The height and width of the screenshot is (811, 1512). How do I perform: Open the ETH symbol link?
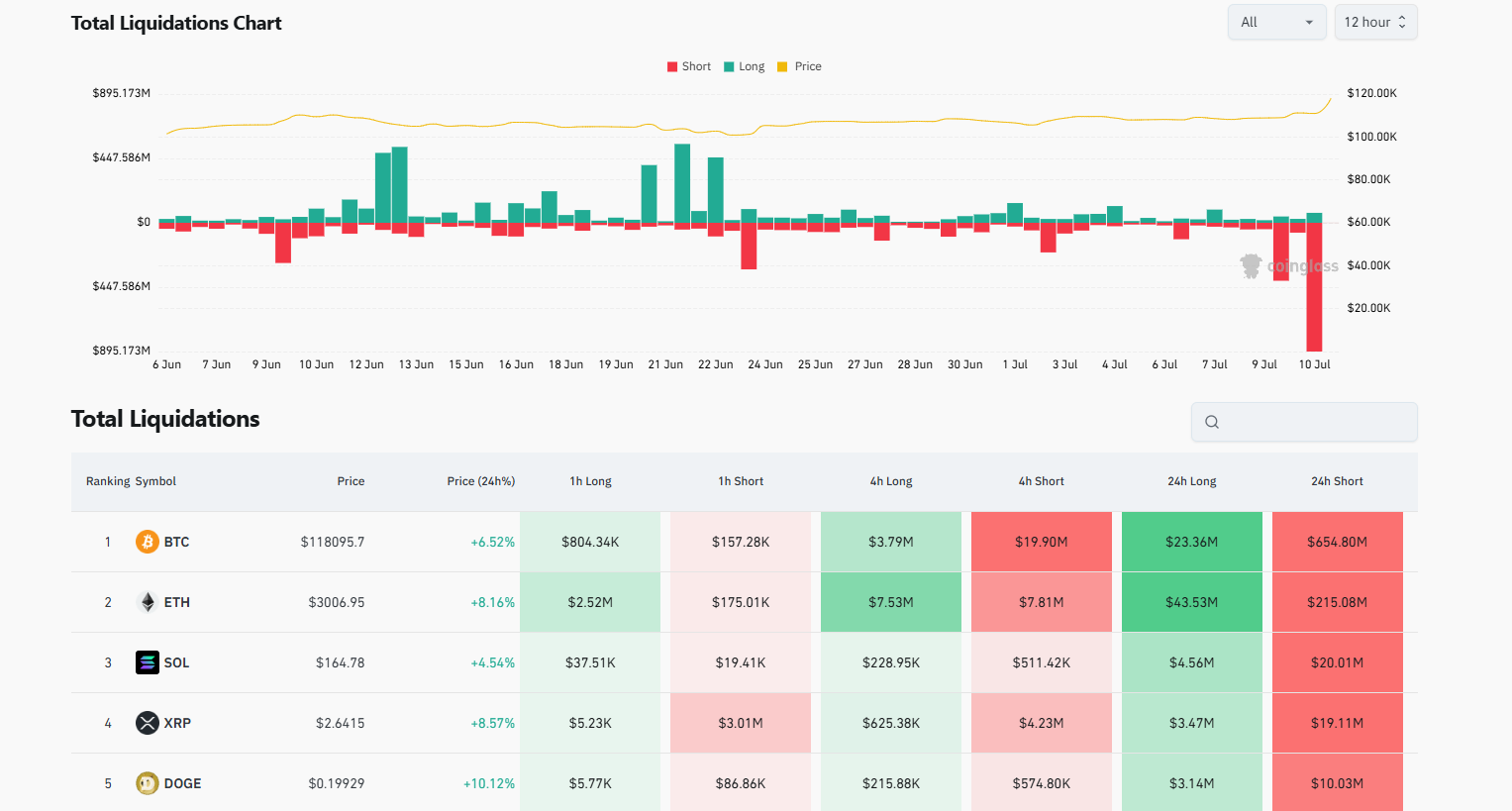[177, 602]
